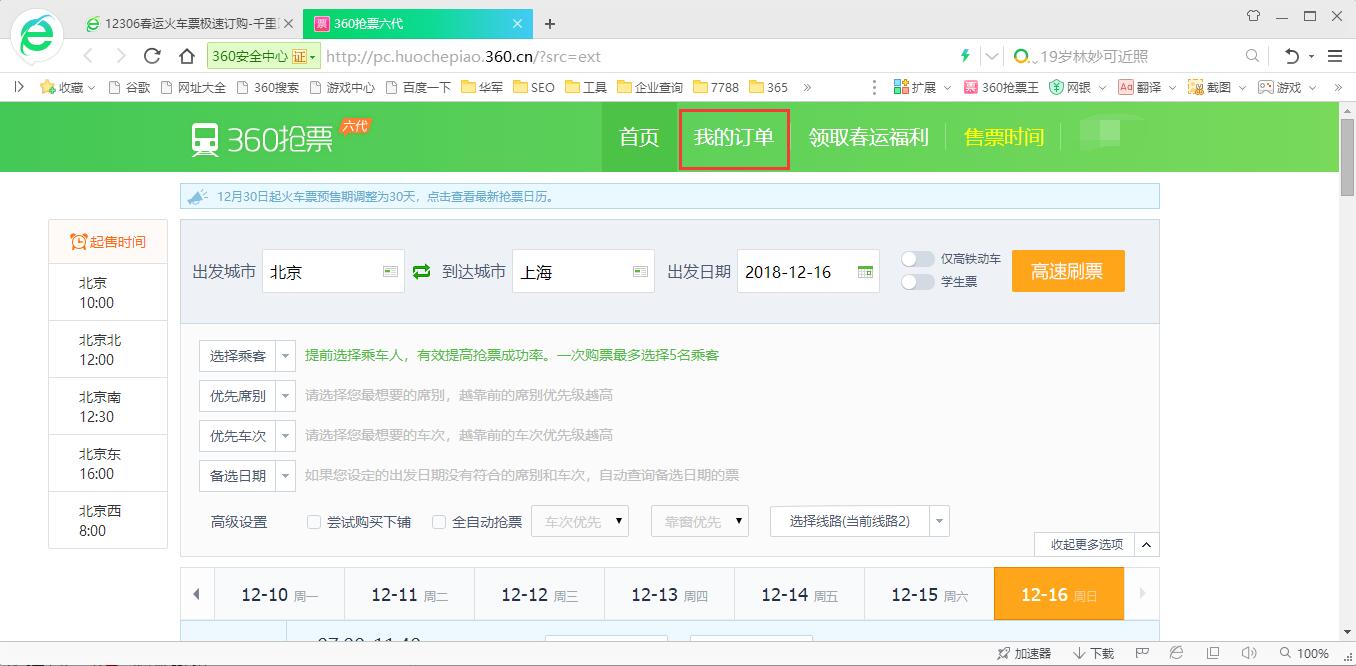
Task: Check the 尝试购买下铺 checkbox
Action: click(313, 521)
